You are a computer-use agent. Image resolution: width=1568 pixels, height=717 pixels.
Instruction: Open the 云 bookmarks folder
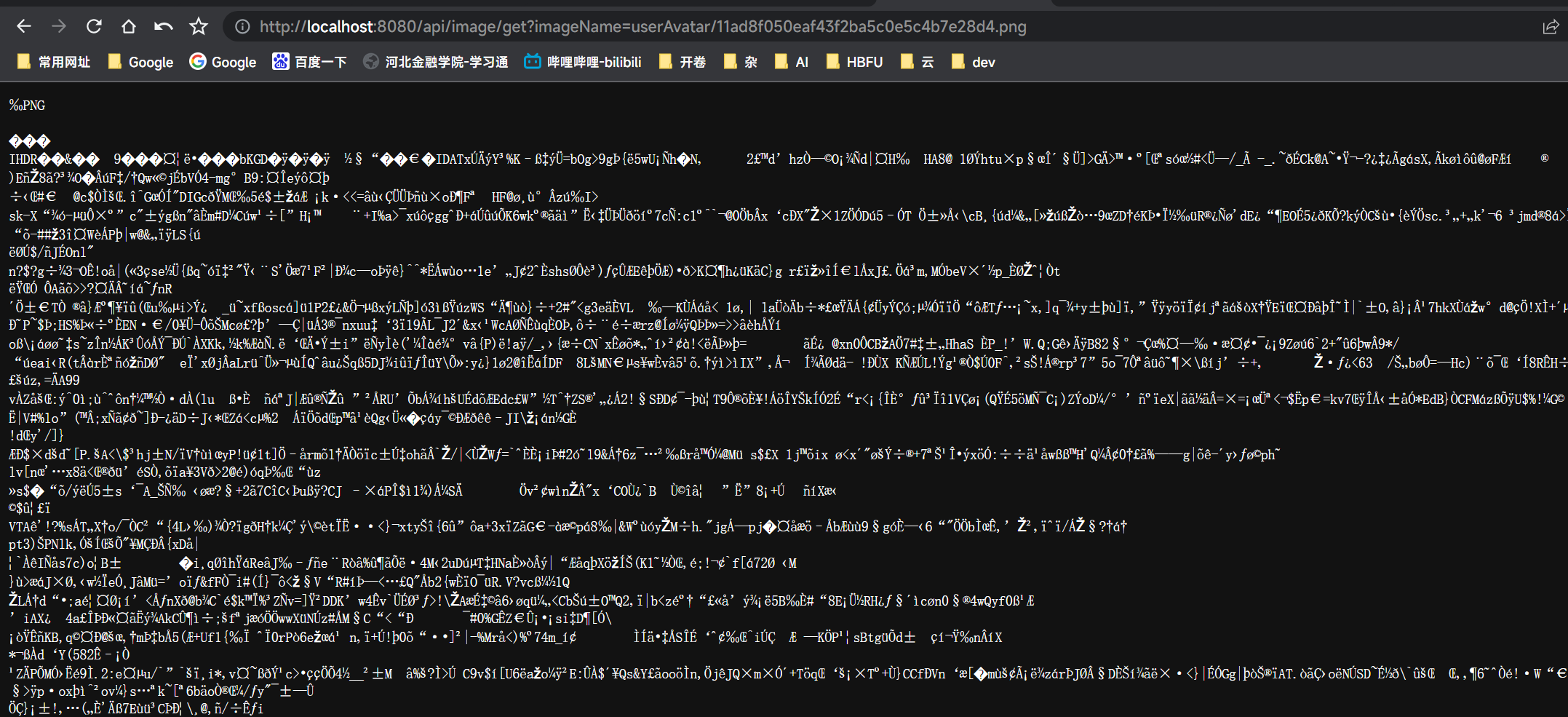[x=917, y=62]
